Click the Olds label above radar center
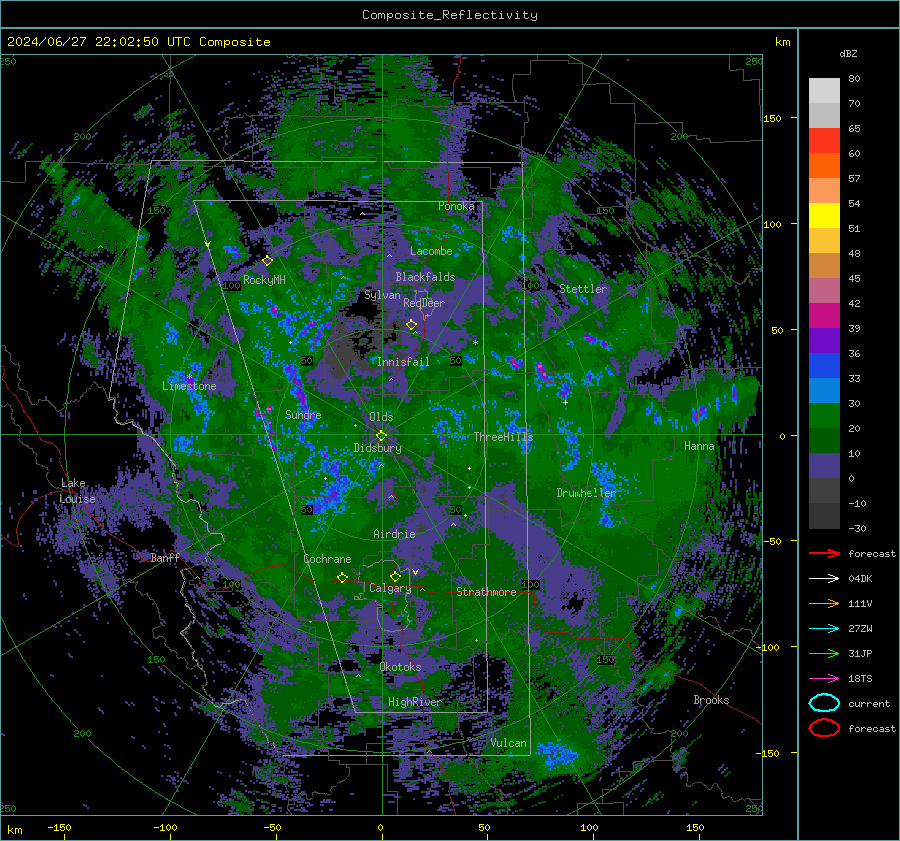 pos(381,416)
